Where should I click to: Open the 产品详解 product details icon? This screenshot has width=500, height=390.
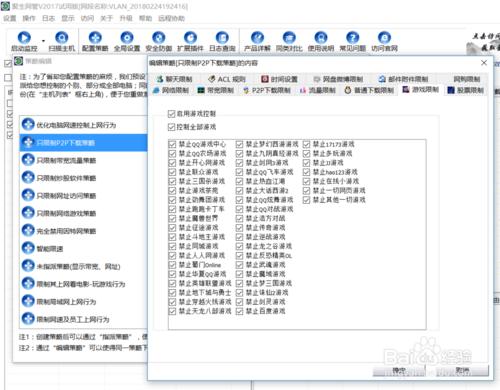click(x=257, y=37)
